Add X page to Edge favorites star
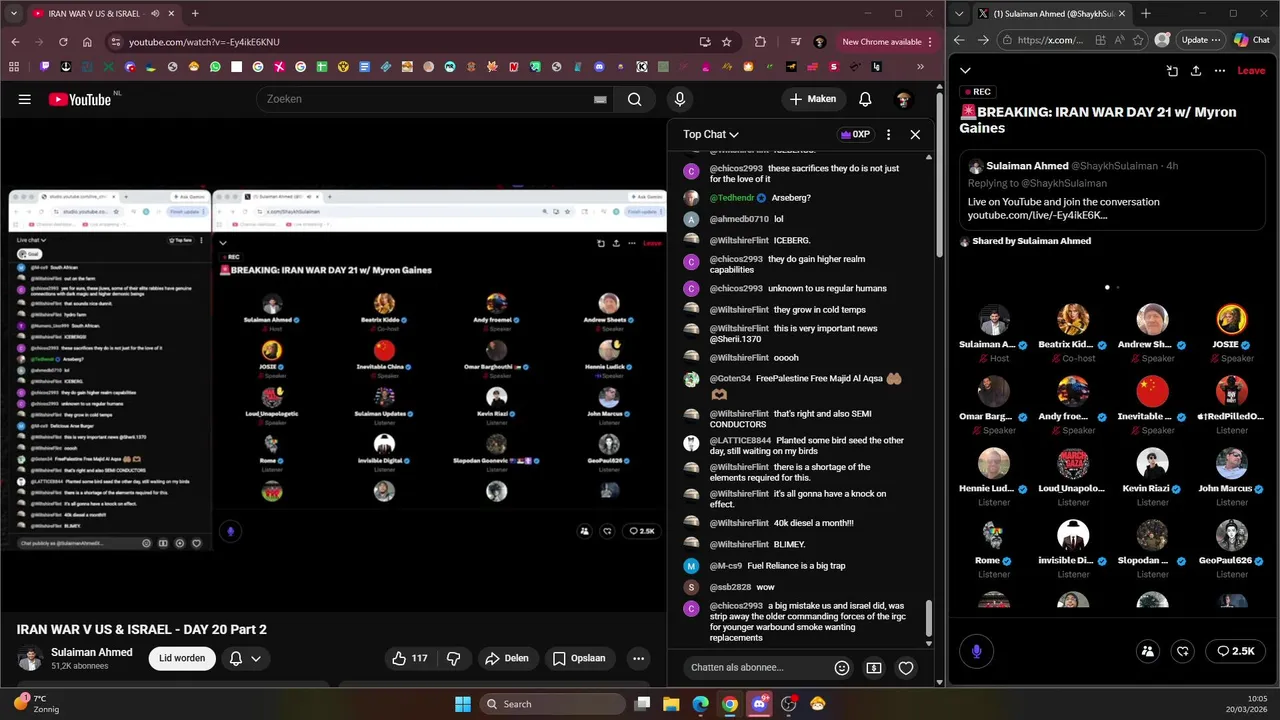This screenshot has width=1280, height=720. click(1139, 40)
